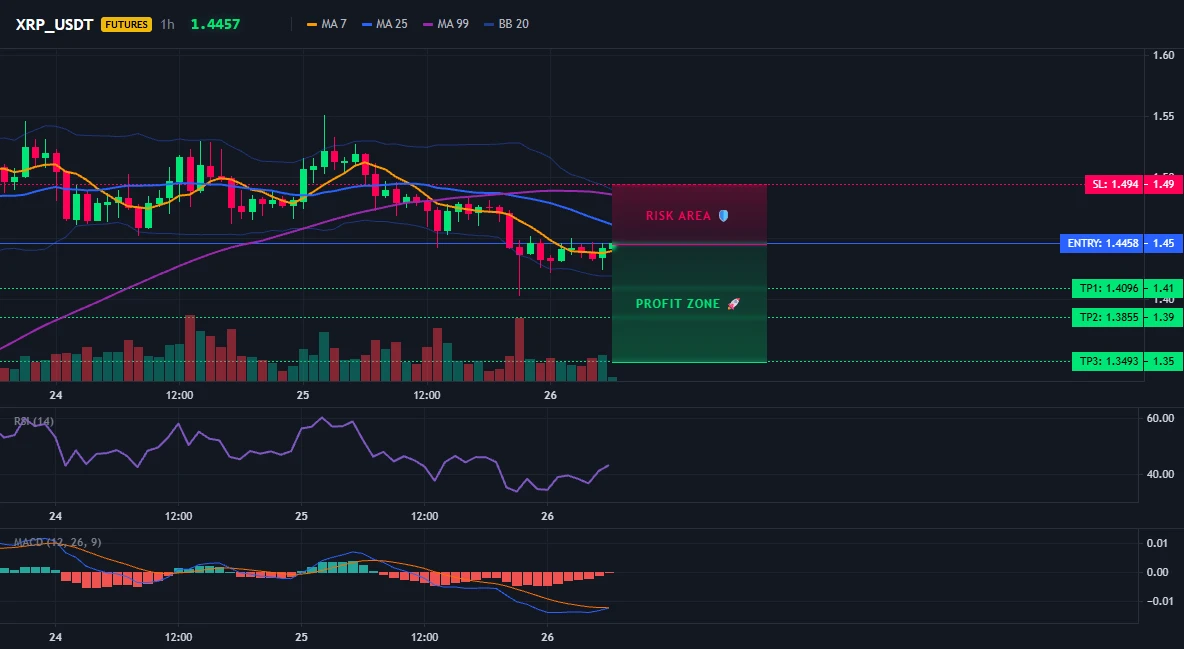Click the TP3: 1.3493 target label
Viewport: 1184px width, 649px height.
[1107, 361]
